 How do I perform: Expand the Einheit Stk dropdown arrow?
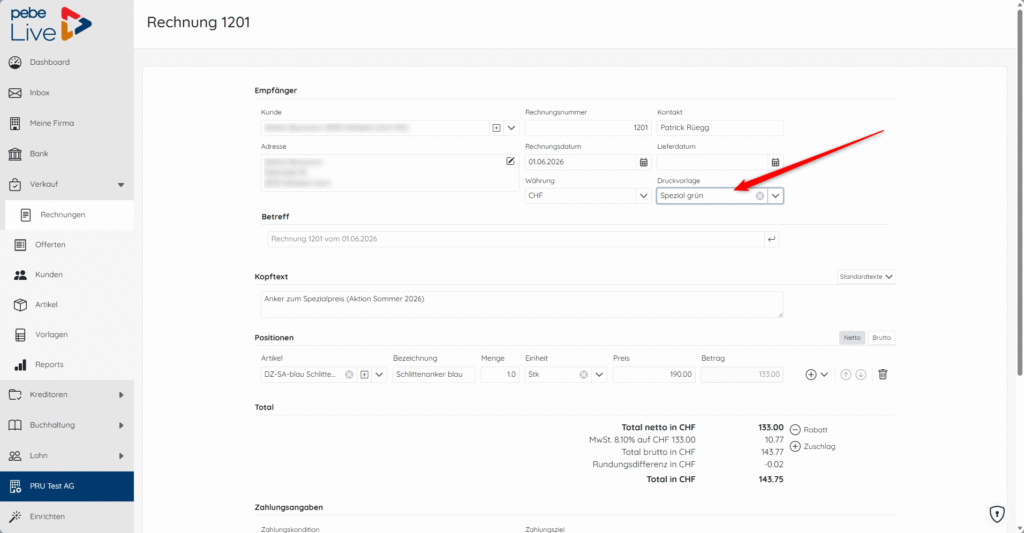pos(599,374)
